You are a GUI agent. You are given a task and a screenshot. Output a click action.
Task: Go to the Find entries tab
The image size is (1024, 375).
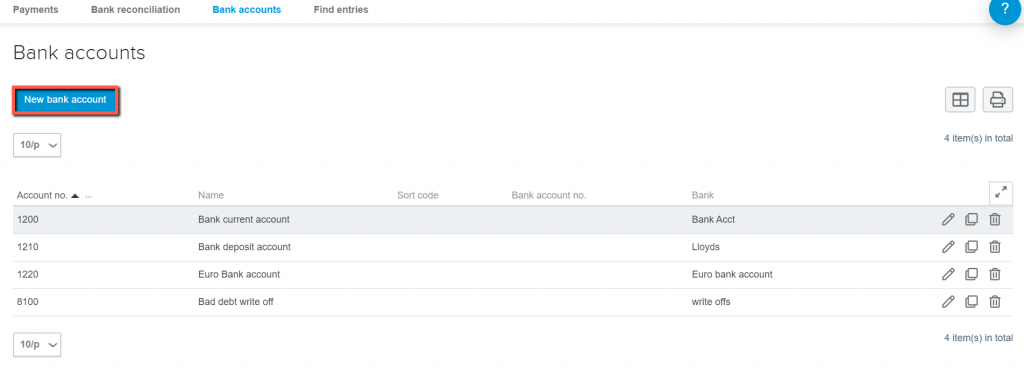(x=341, y=10)
